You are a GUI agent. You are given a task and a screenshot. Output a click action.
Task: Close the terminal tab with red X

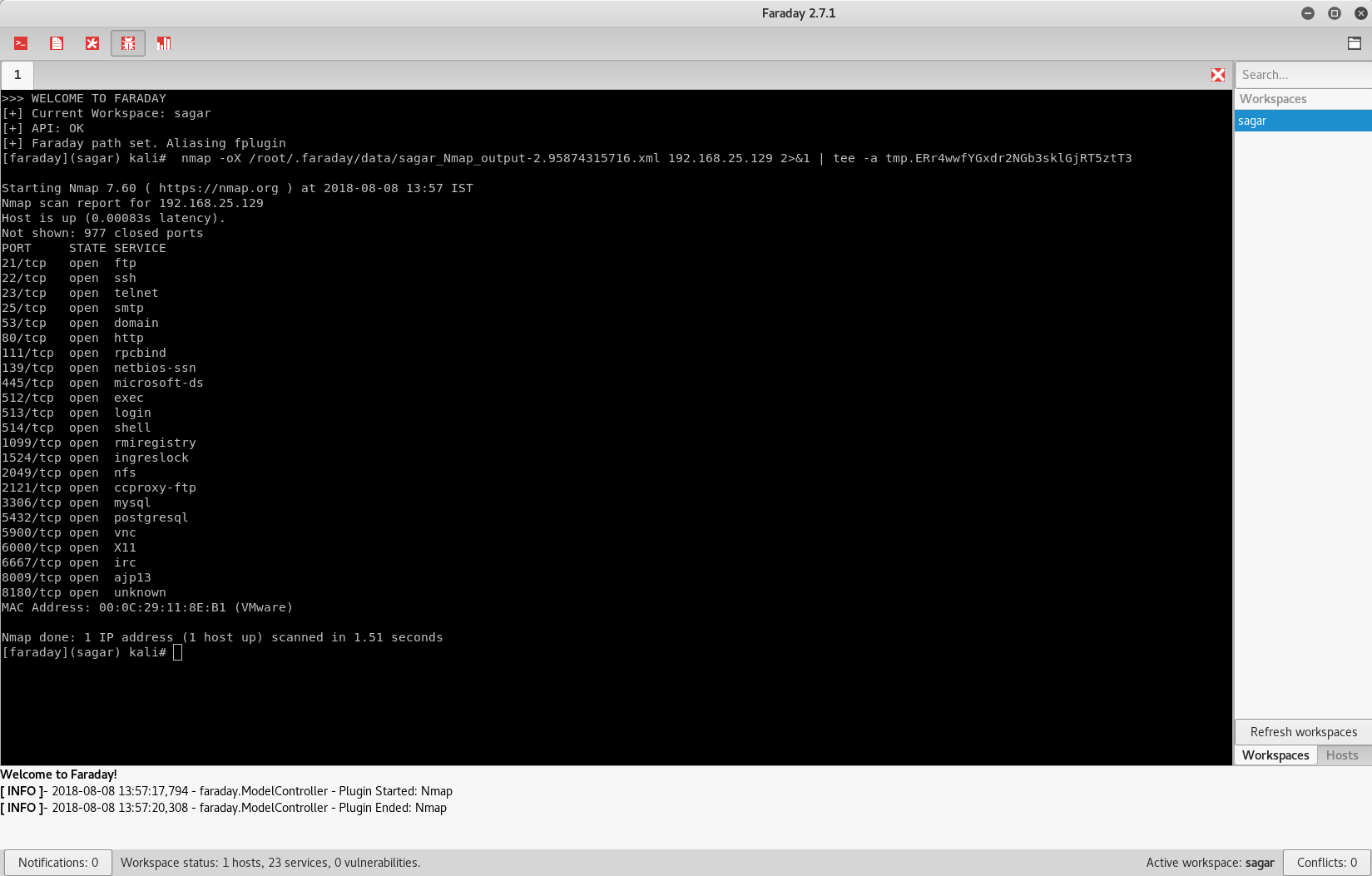(1218, 75)
